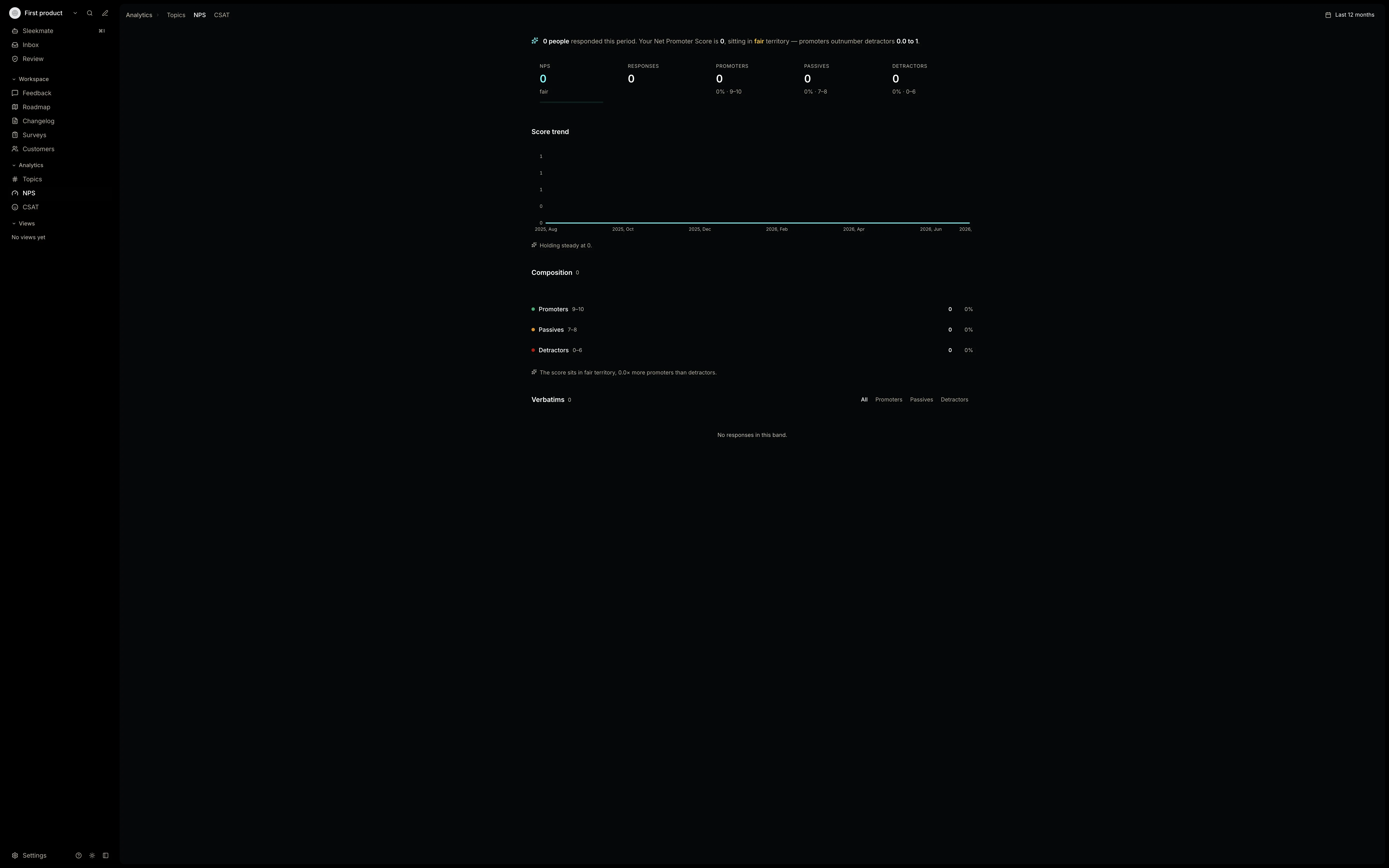
Task: Switch to the CSAT tab in header
Action: (x=222, y=15)
